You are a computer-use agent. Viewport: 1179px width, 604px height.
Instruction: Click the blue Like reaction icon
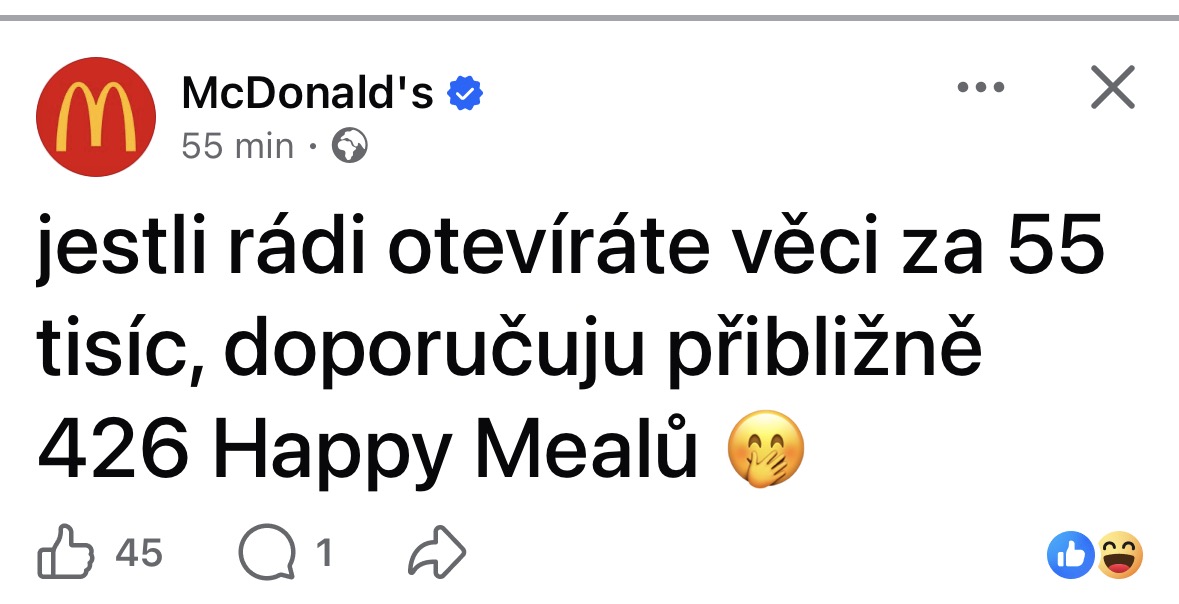pos(1070,555)
